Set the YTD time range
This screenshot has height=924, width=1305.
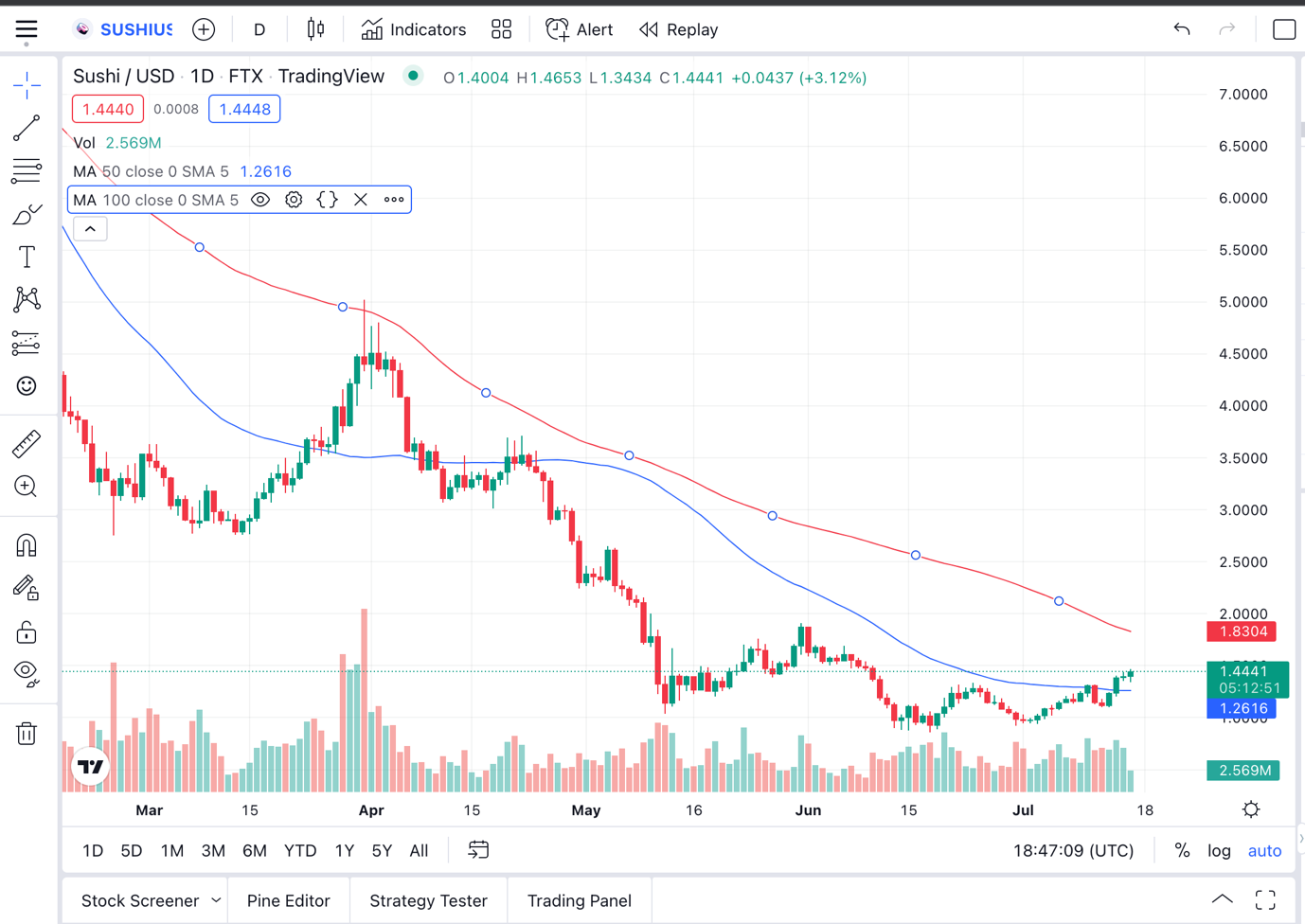pos(300,851)
